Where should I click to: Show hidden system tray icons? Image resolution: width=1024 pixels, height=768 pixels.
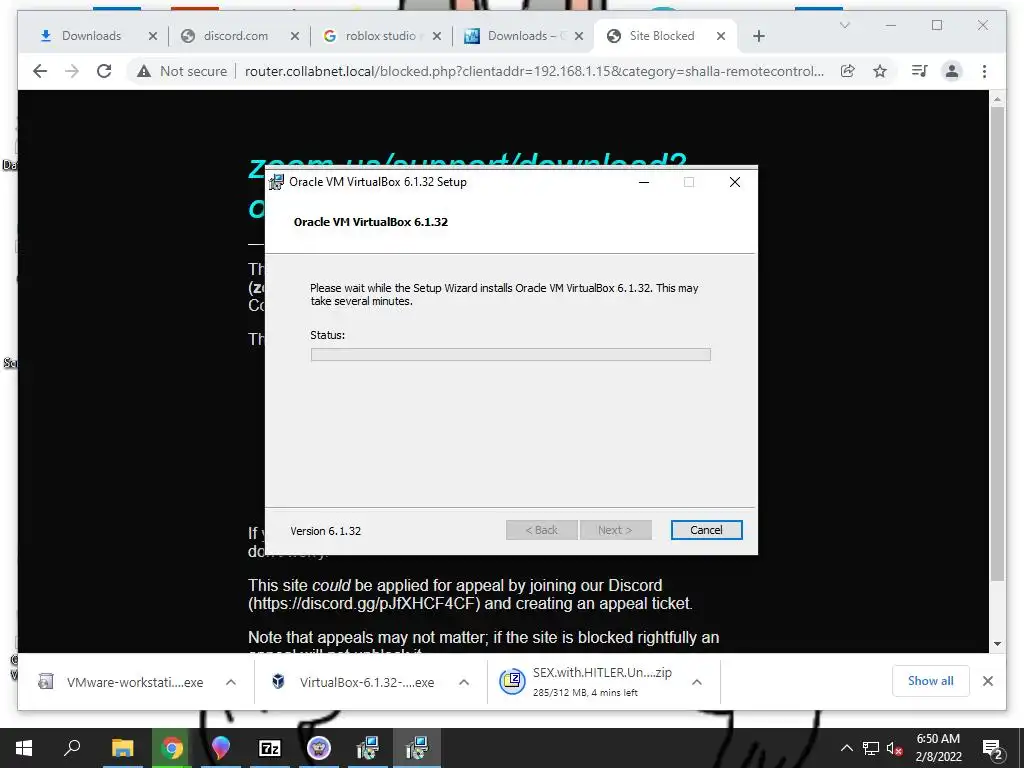pos(846,748)
